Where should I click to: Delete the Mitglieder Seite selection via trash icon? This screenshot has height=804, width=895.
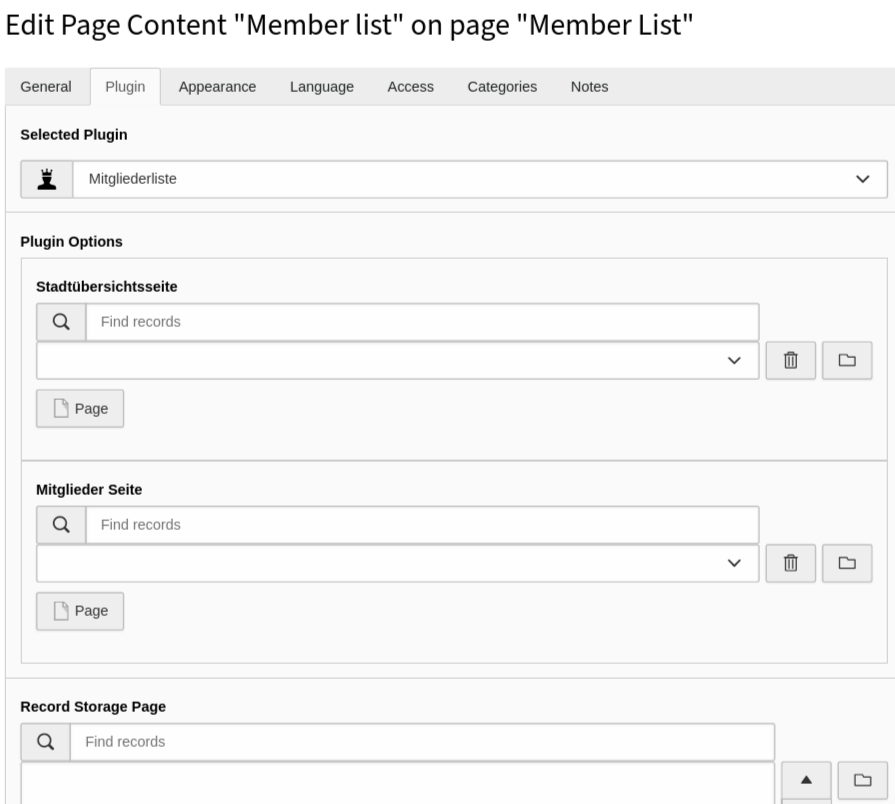pos(791,563)
